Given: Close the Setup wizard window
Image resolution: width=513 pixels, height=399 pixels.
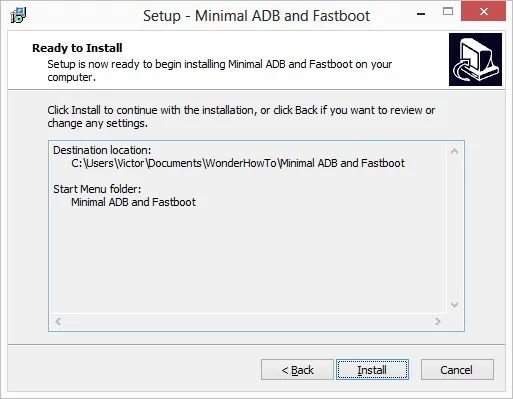Looking at the screenshot, I should point(483,12).
